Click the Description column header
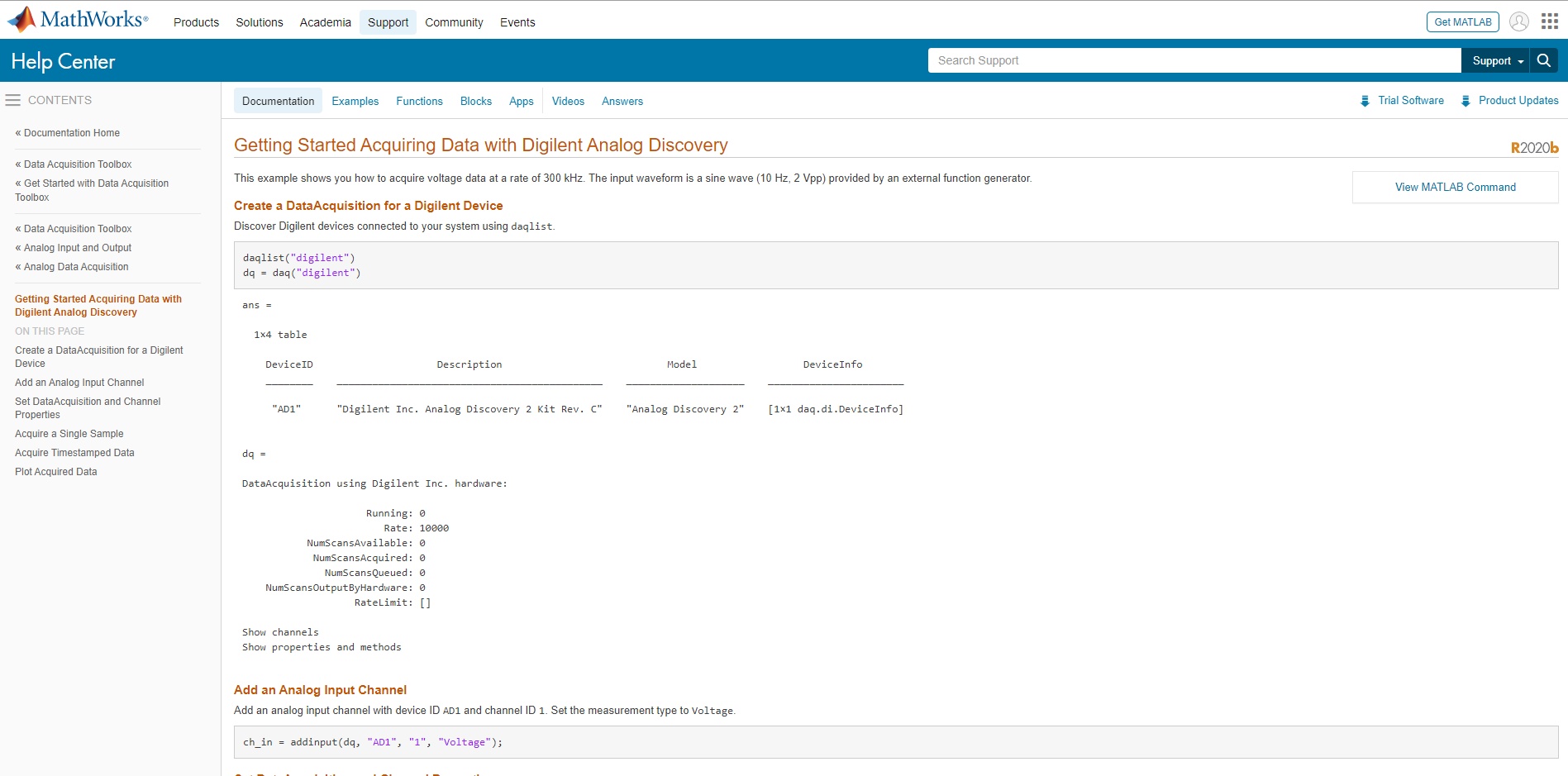This screenshot has height=776, width=1568. coord(469,364)
